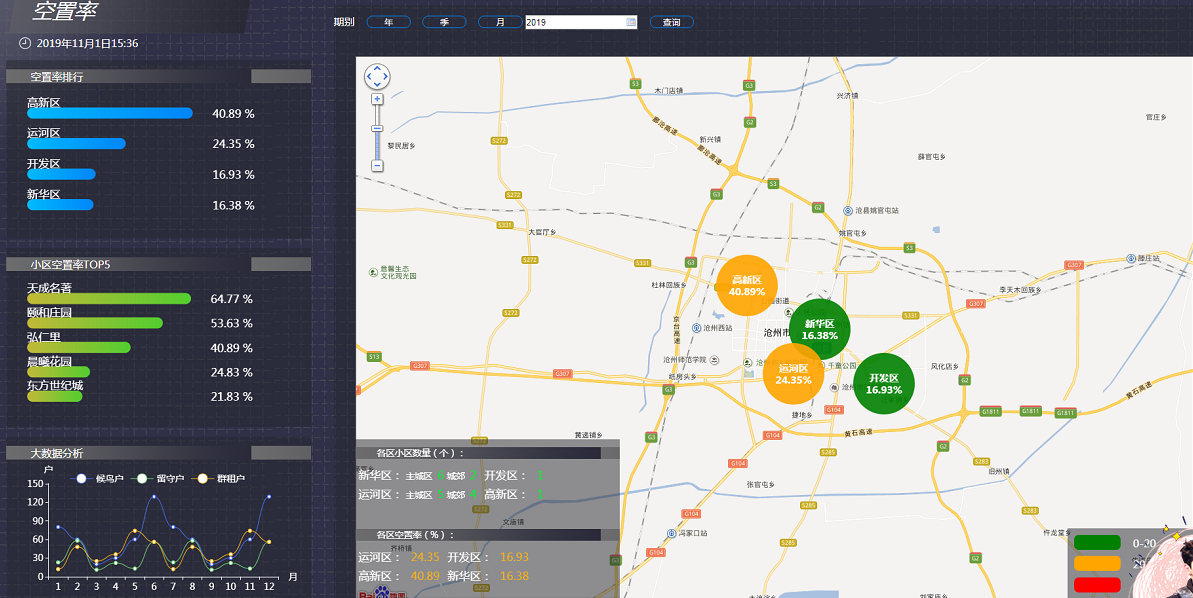Image resolution: width=1193 pixels, height=598 pixels.
Task: Click the 24.35 value in 各区空置率 panel
Action: click(425, 558)
